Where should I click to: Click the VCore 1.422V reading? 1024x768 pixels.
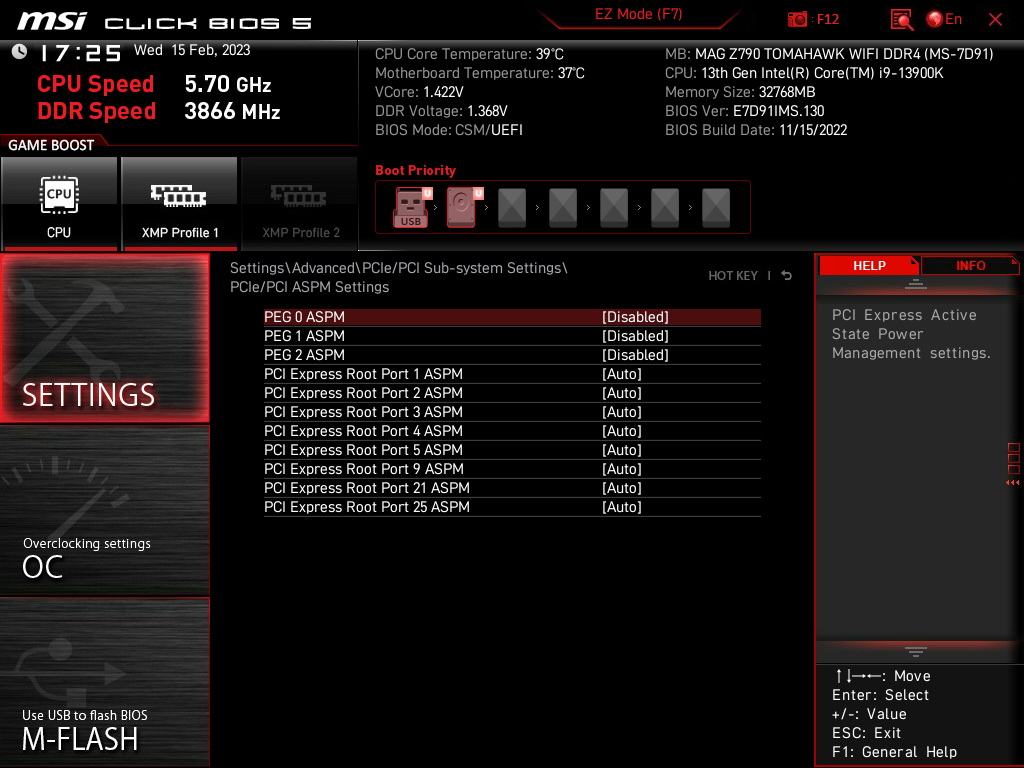(x=419, y=92)
